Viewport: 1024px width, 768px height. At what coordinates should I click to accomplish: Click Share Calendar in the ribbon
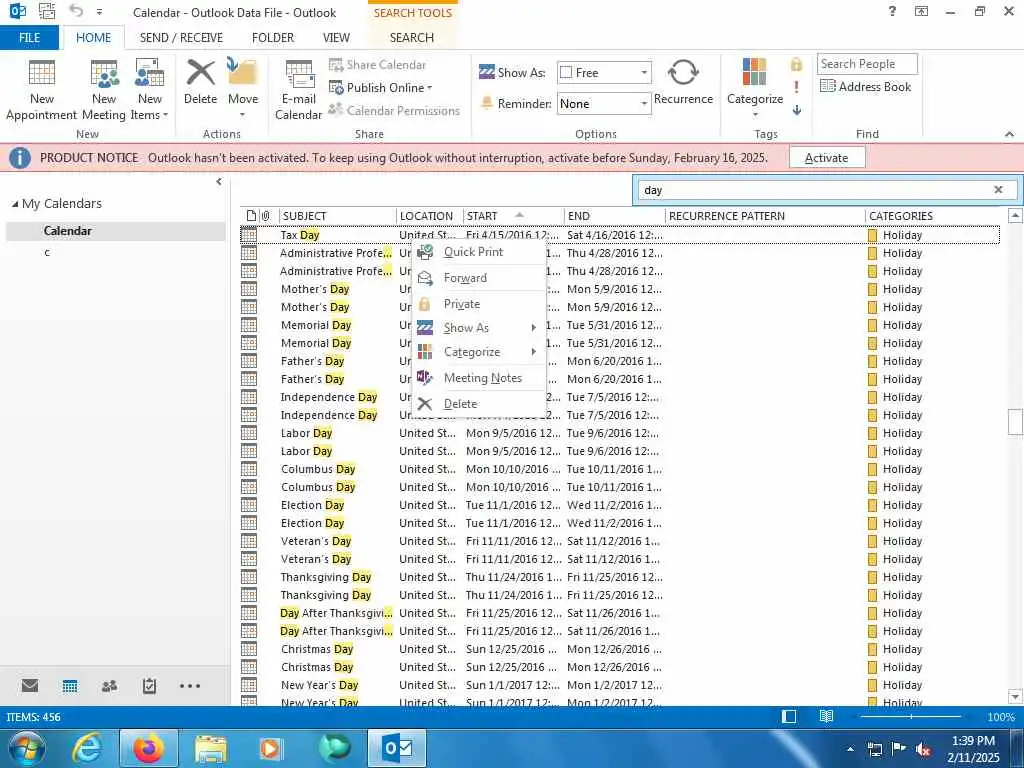point(377,65)
